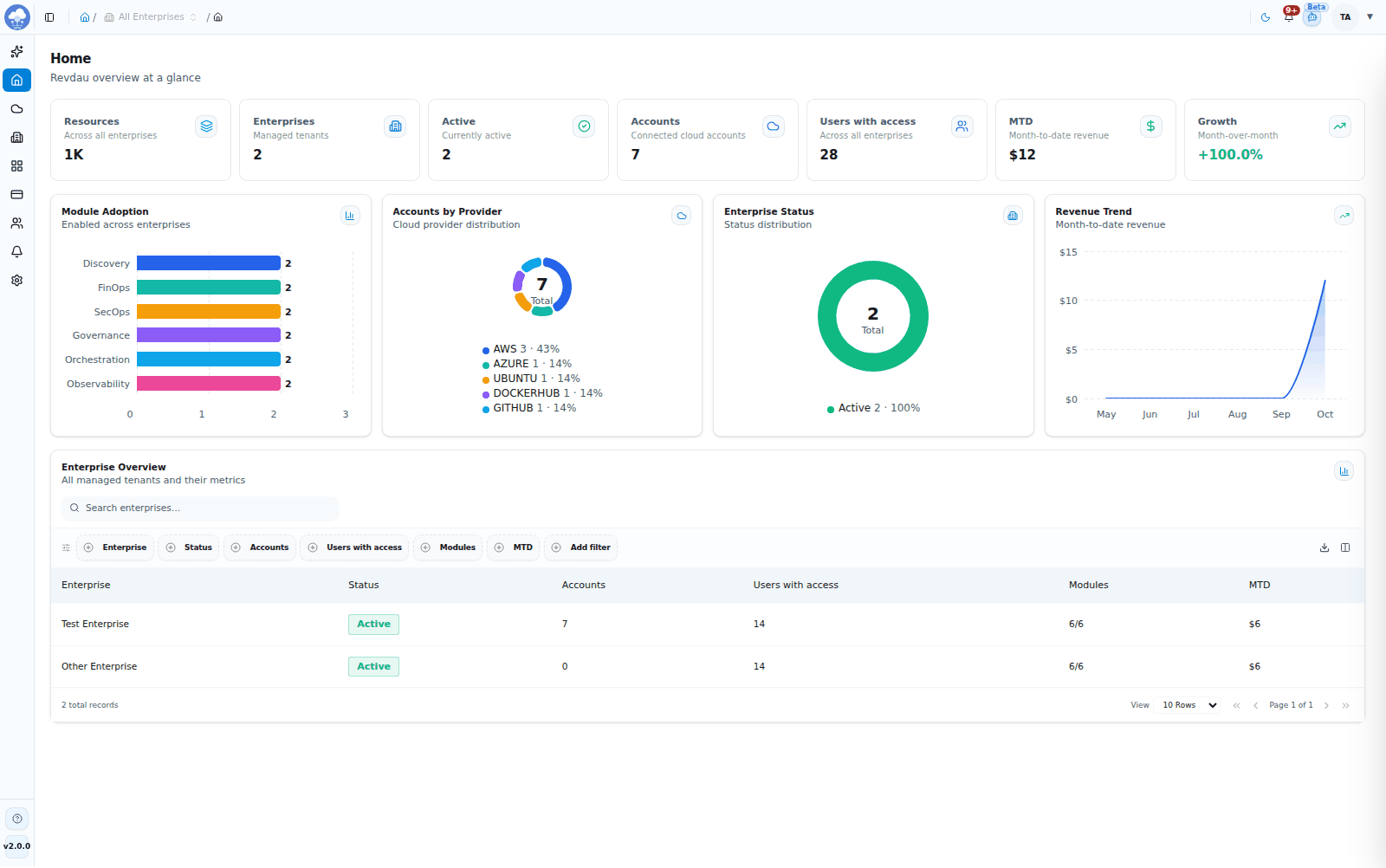Open the TA user avatar menu
1386x868 pixels.
click(x=1345, y=17)
